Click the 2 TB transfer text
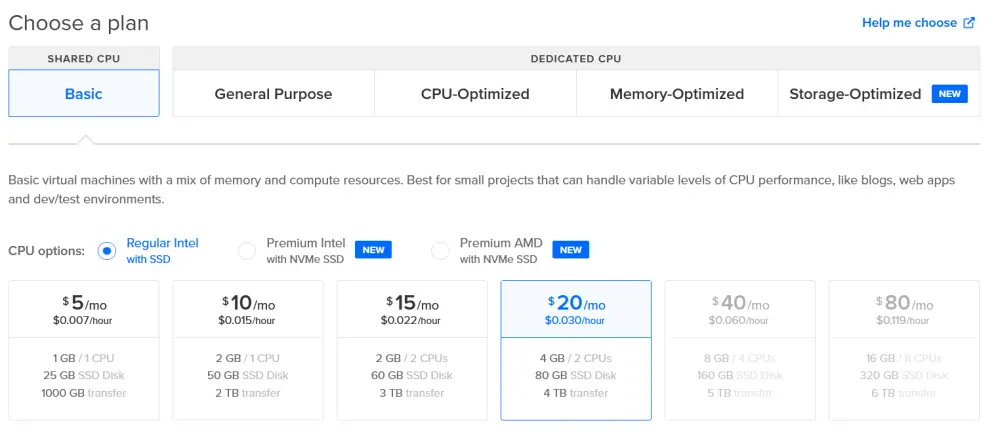998x448 pixels. pyautogui.click(x=248, y=393)
